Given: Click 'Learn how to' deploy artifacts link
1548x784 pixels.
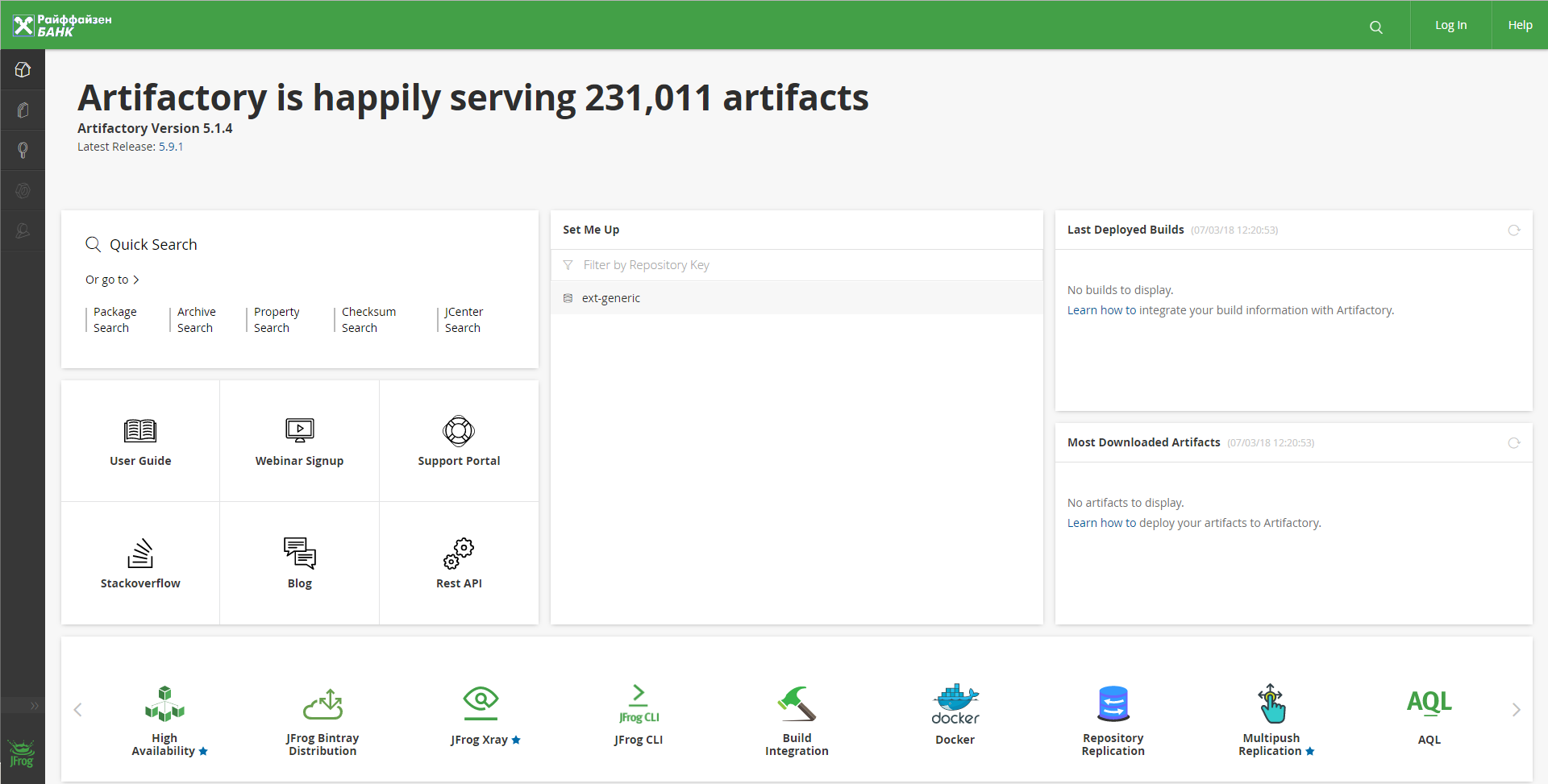Looking at the screenshot, I should pos(1101,523).
